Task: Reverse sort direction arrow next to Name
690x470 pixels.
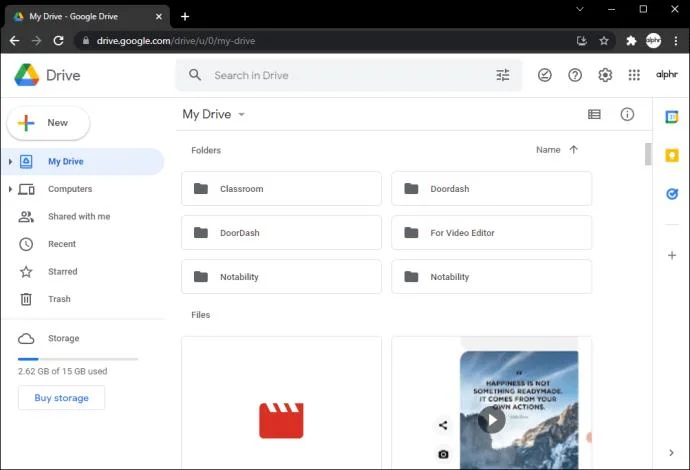Action: [x=573, y=150]
